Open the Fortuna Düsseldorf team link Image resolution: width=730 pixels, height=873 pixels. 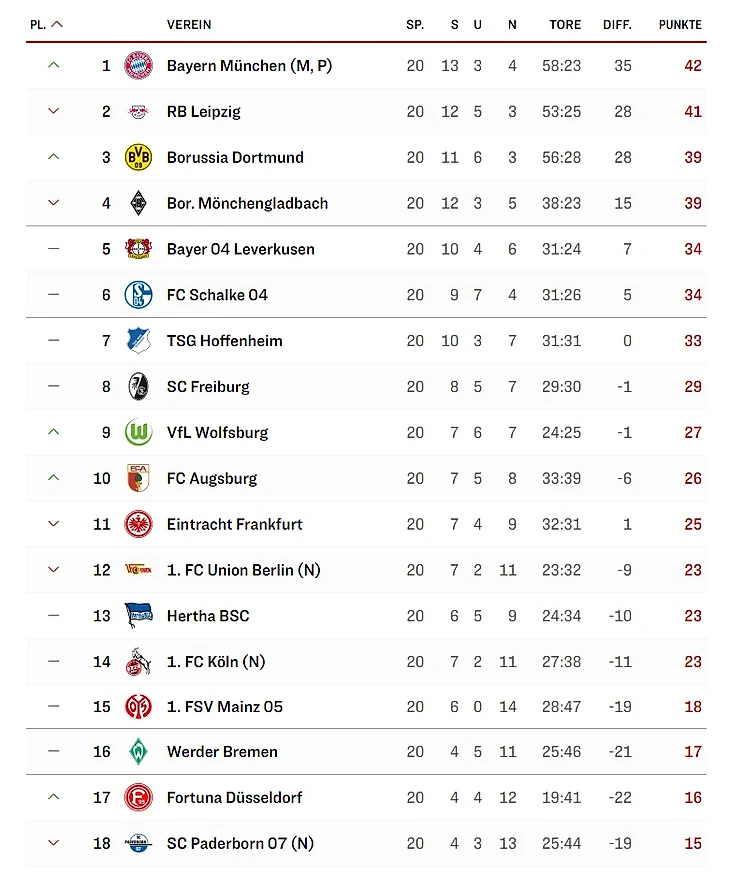coord(234,798)
